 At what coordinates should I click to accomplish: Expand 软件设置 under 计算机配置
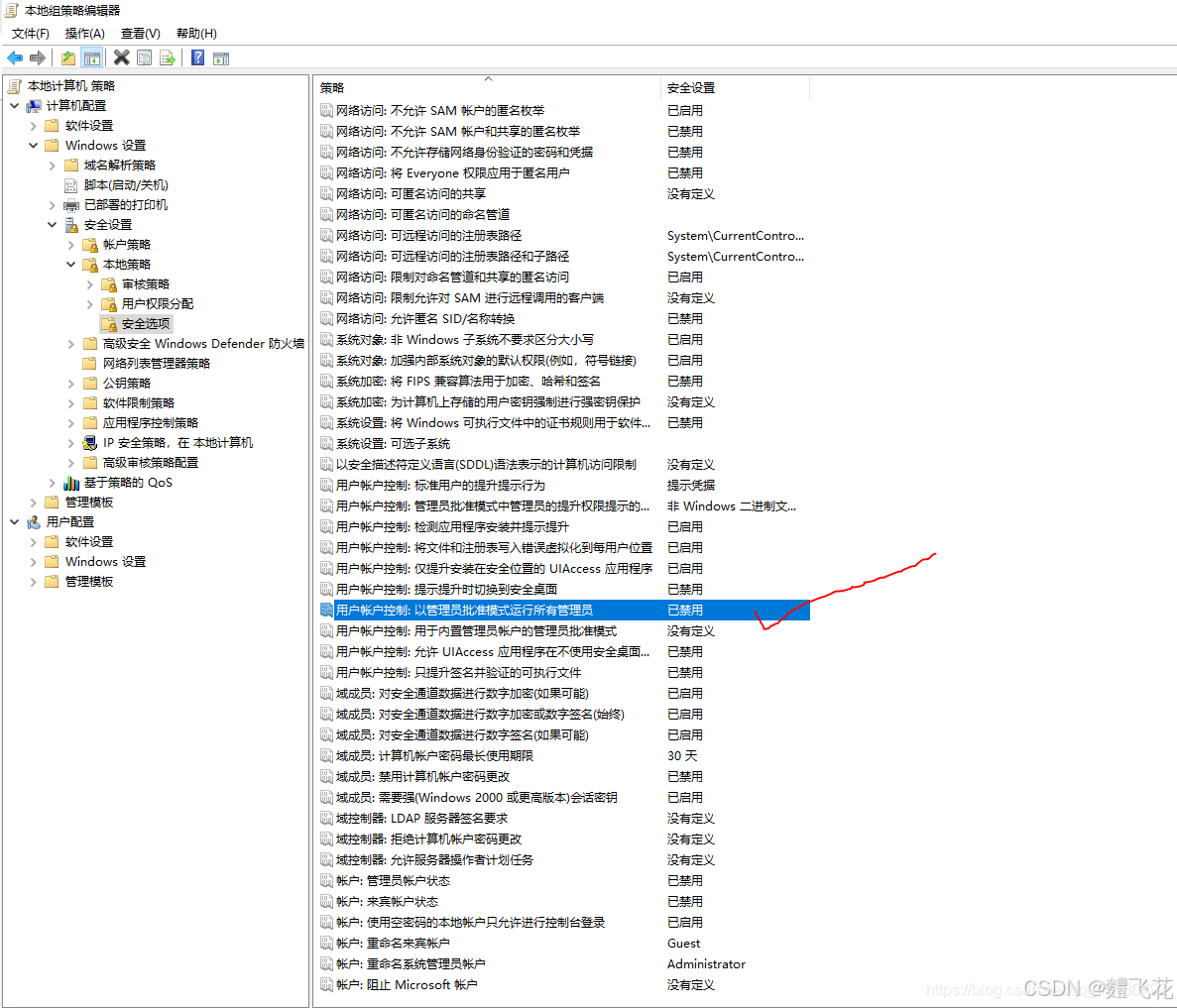(33, 125)
